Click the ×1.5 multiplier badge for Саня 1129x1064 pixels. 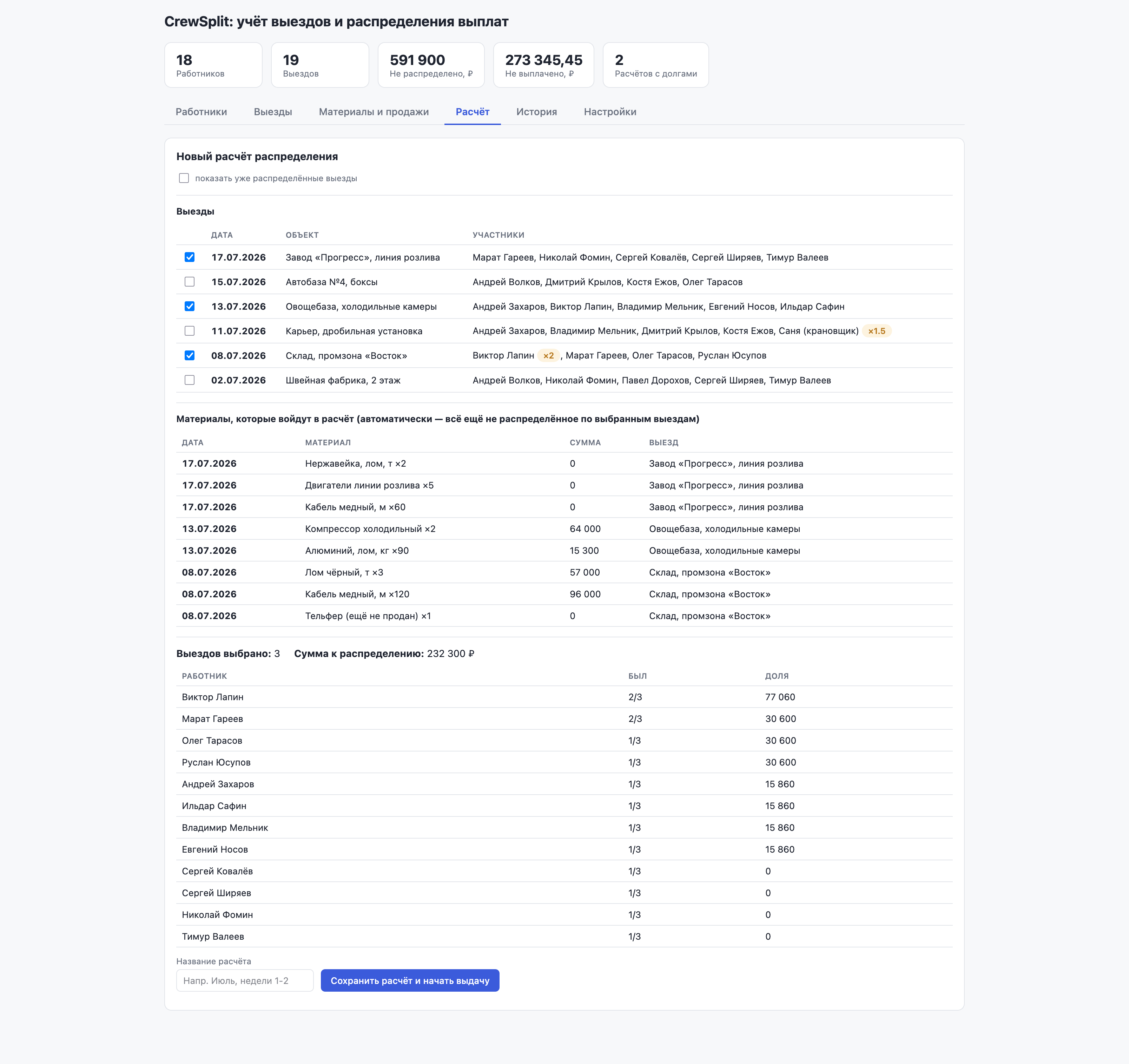click(x=876, y=331)
